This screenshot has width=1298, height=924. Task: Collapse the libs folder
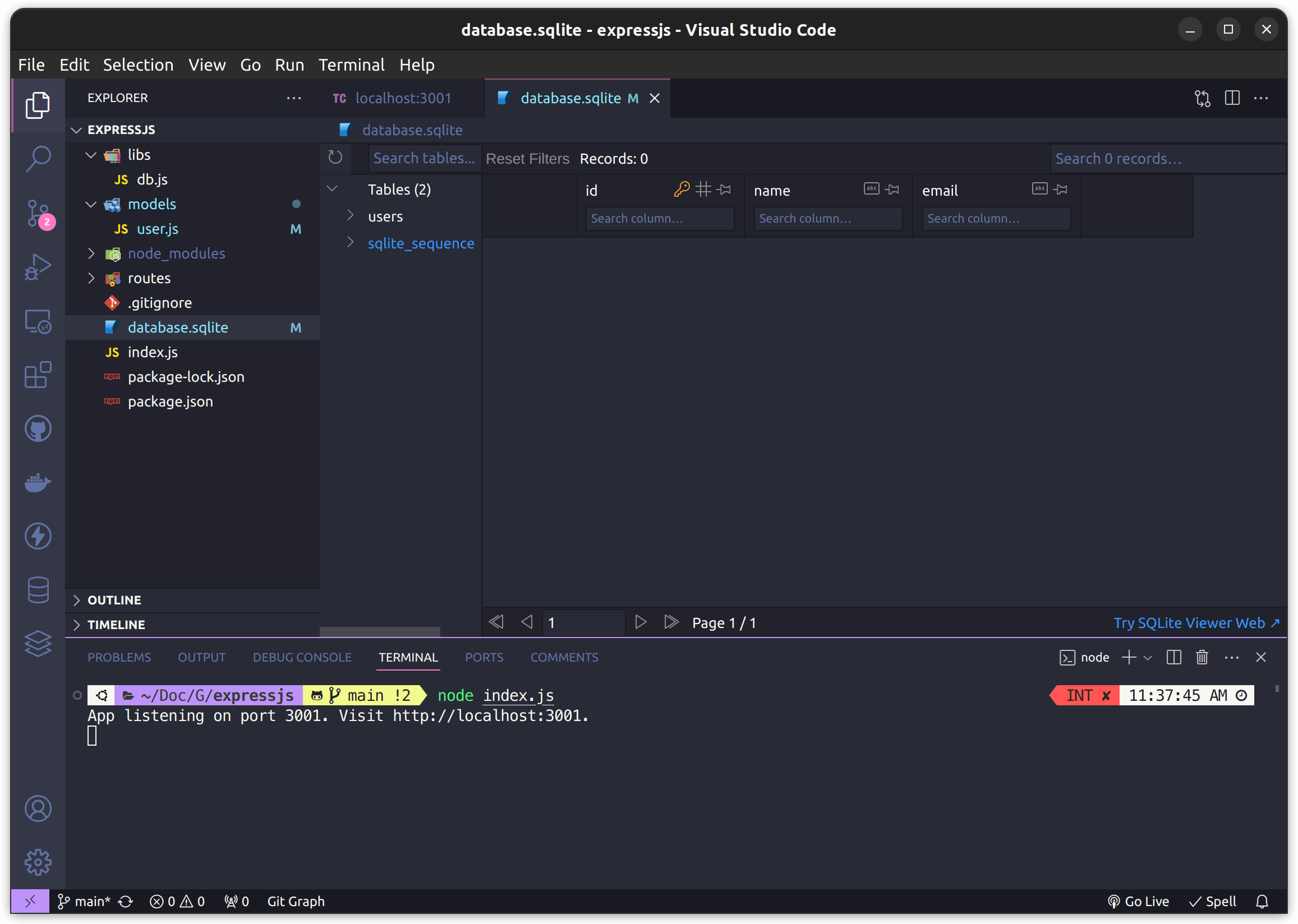click(x=91, y=155)
